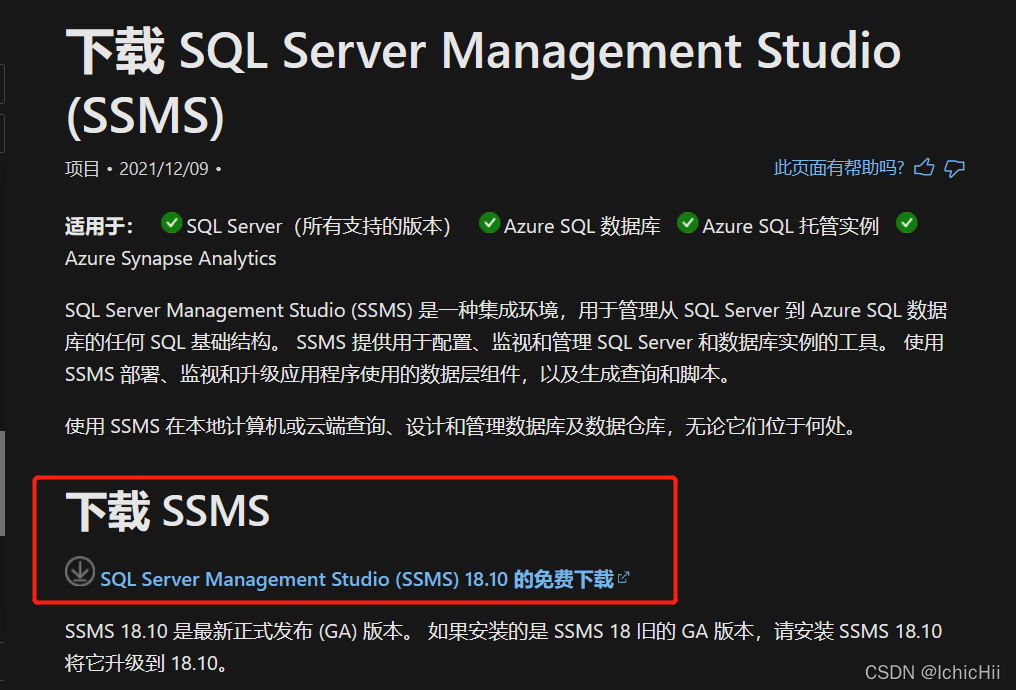Click the download arrow icon beside SSMS link
The width and height of the screenshot is (1016, 690).
point(80,571)
